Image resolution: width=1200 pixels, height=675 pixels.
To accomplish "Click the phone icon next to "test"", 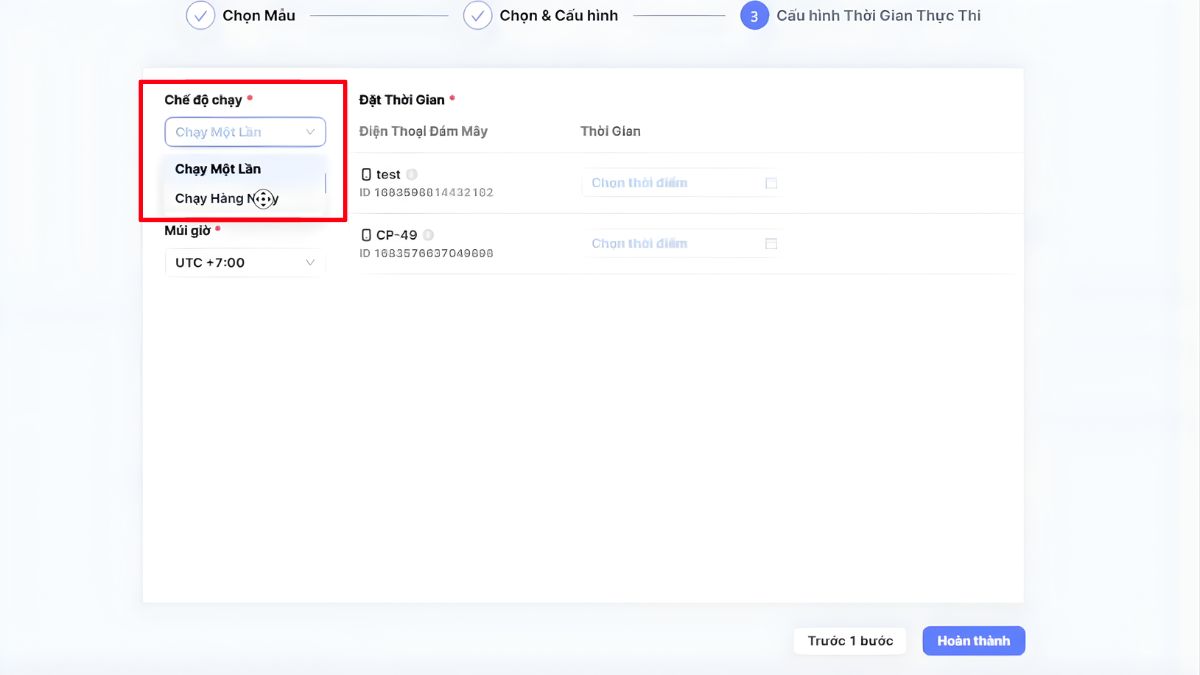I will point(366,173).
